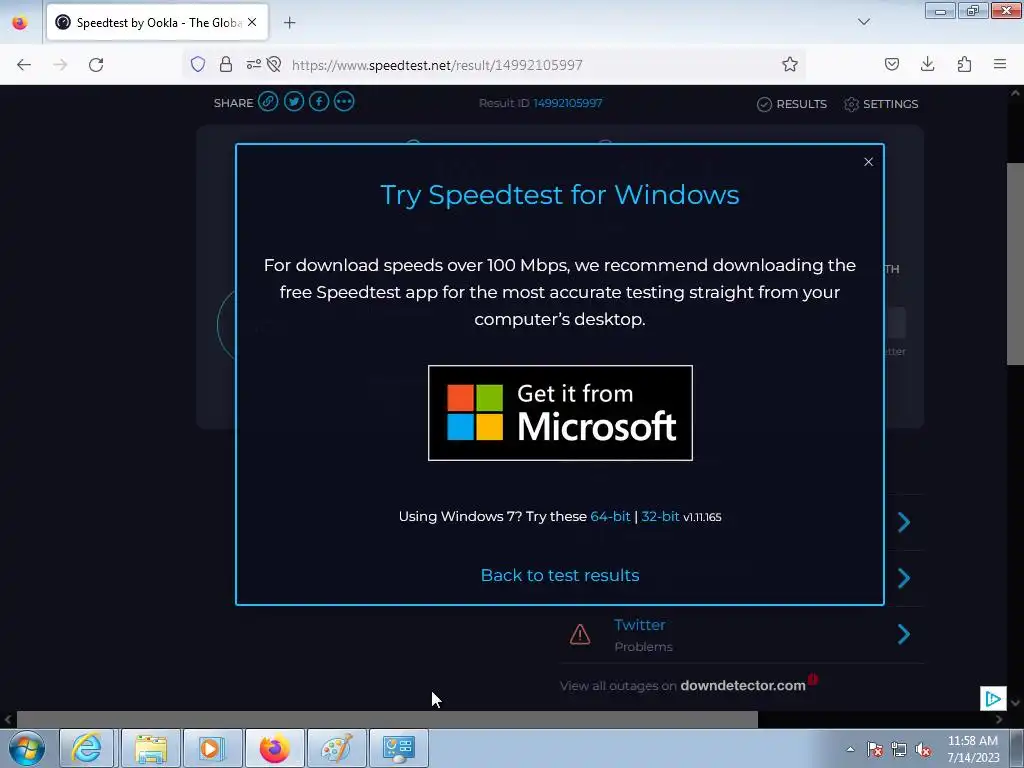The image size is (1024, 768).
Task: Download the 64-bit Windows 7 version
Action: [x=610, y=517]
